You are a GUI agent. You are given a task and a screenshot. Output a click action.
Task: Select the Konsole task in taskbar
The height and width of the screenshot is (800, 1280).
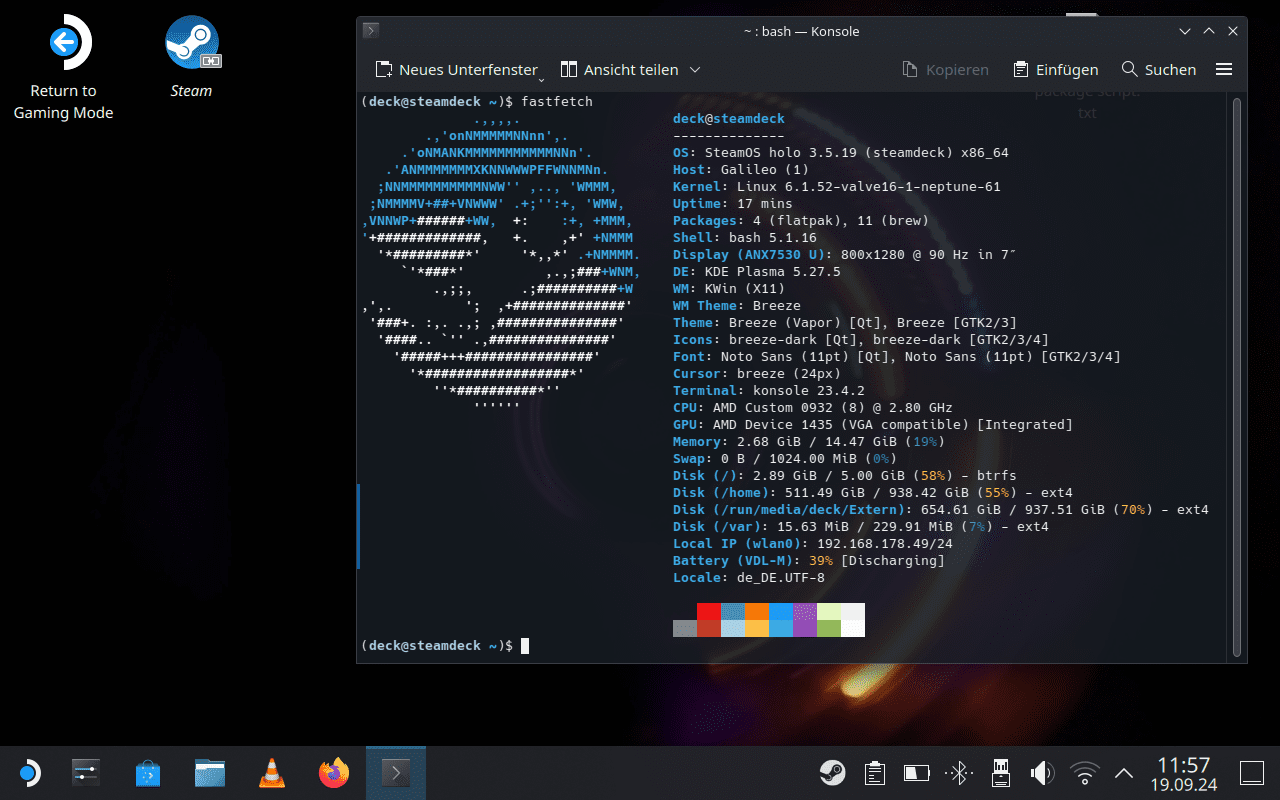pyautogui.click(x=396, y=773)
